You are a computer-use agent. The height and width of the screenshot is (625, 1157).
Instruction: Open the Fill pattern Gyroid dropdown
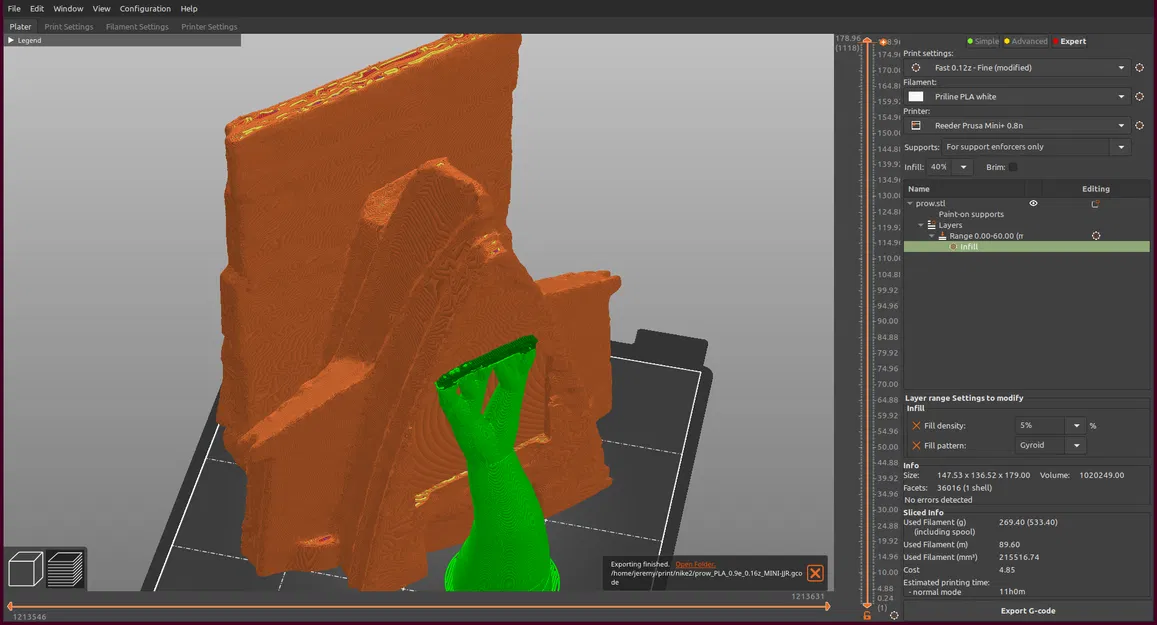coord(1077,446)
